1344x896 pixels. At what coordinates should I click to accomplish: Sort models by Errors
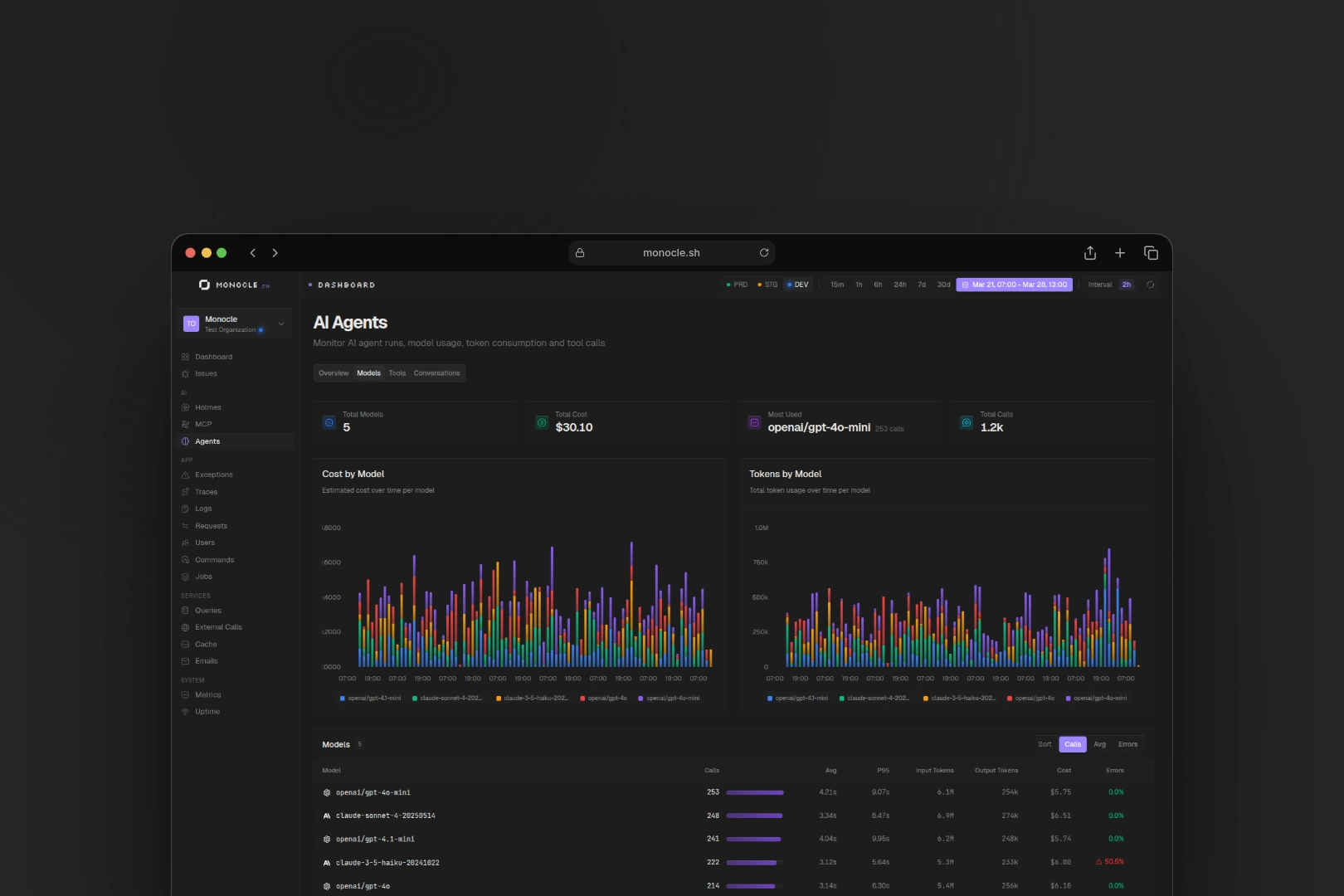click(x=1127, y=744)
